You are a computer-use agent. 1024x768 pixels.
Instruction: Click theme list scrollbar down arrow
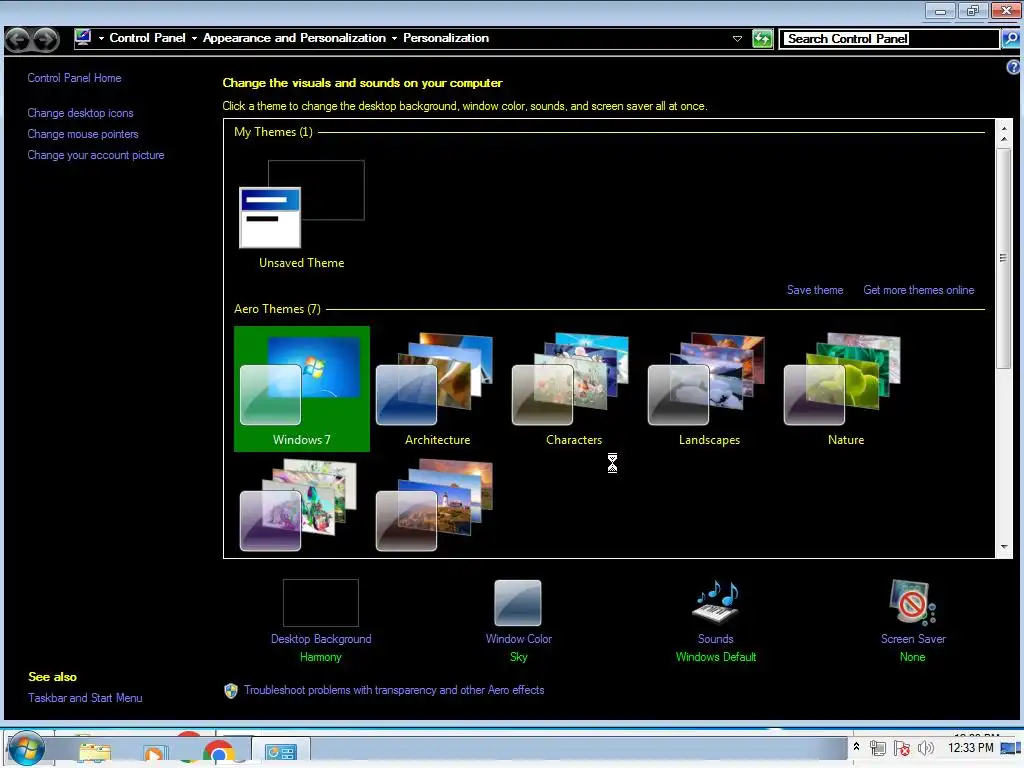(1004, 547)
